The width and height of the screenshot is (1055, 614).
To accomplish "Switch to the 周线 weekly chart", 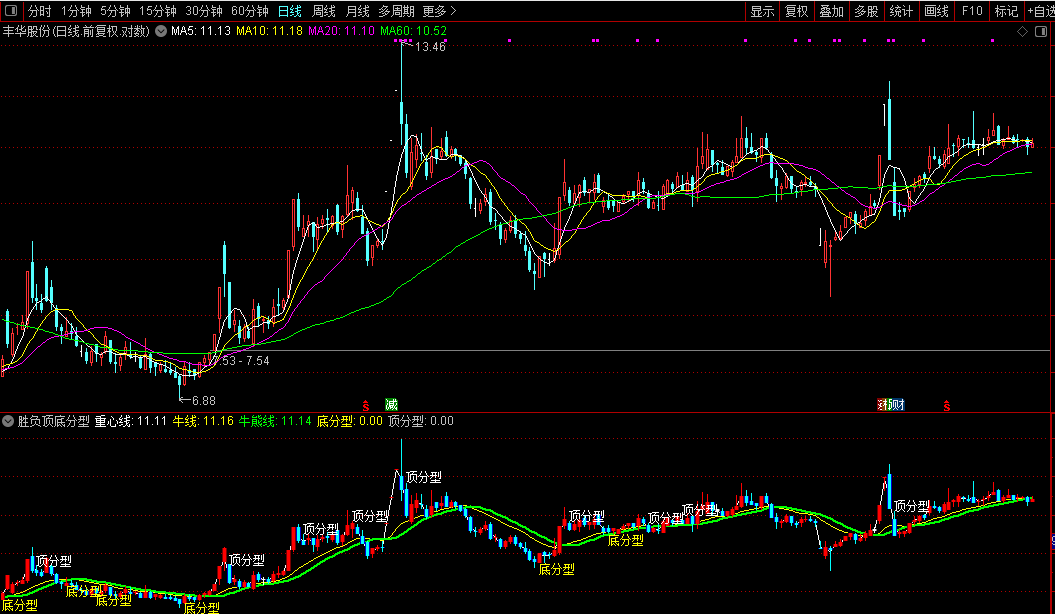I will coord(324,11).
